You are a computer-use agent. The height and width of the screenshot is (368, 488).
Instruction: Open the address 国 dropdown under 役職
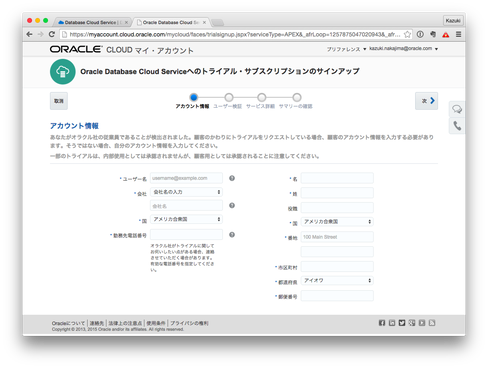pos(337,222)
